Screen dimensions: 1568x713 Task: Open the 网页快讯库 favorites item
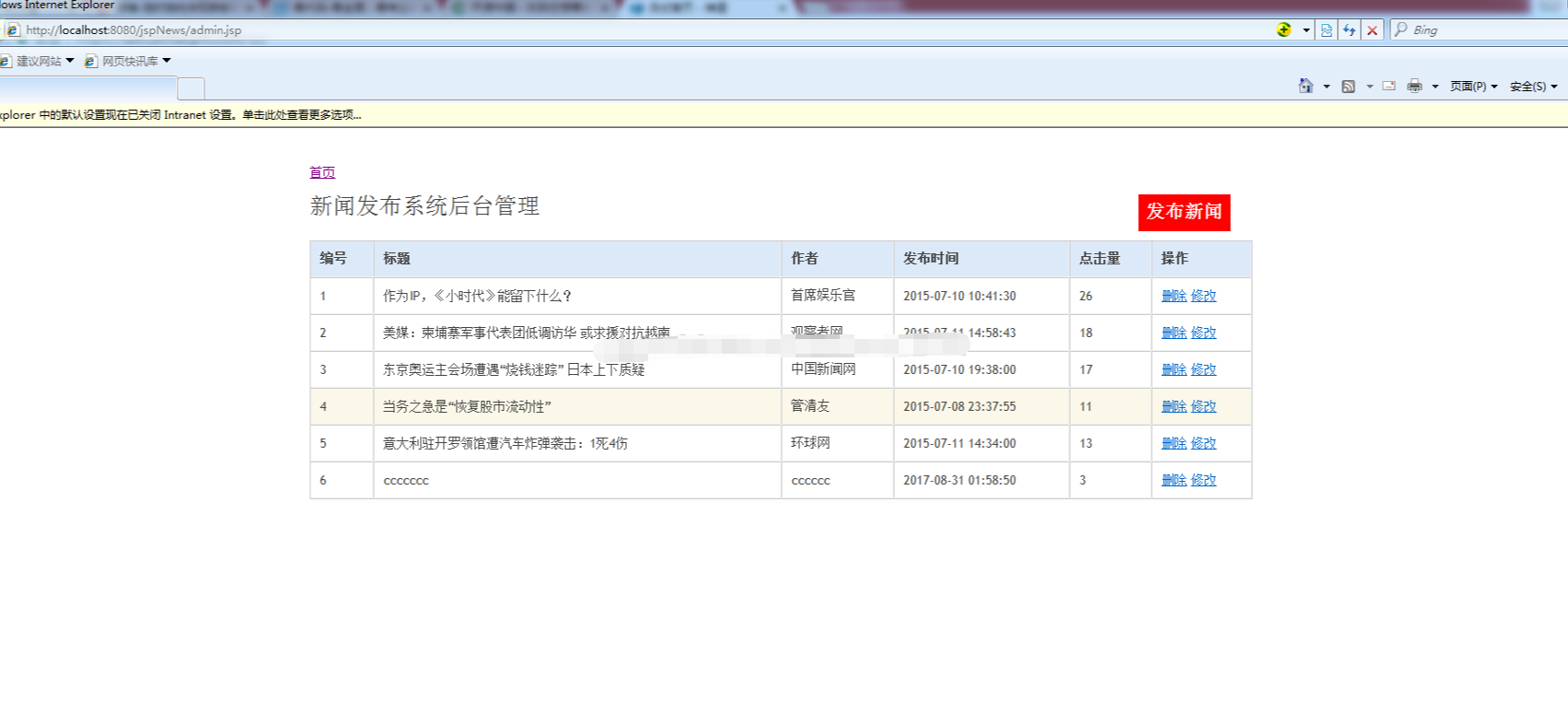[127, 61]
